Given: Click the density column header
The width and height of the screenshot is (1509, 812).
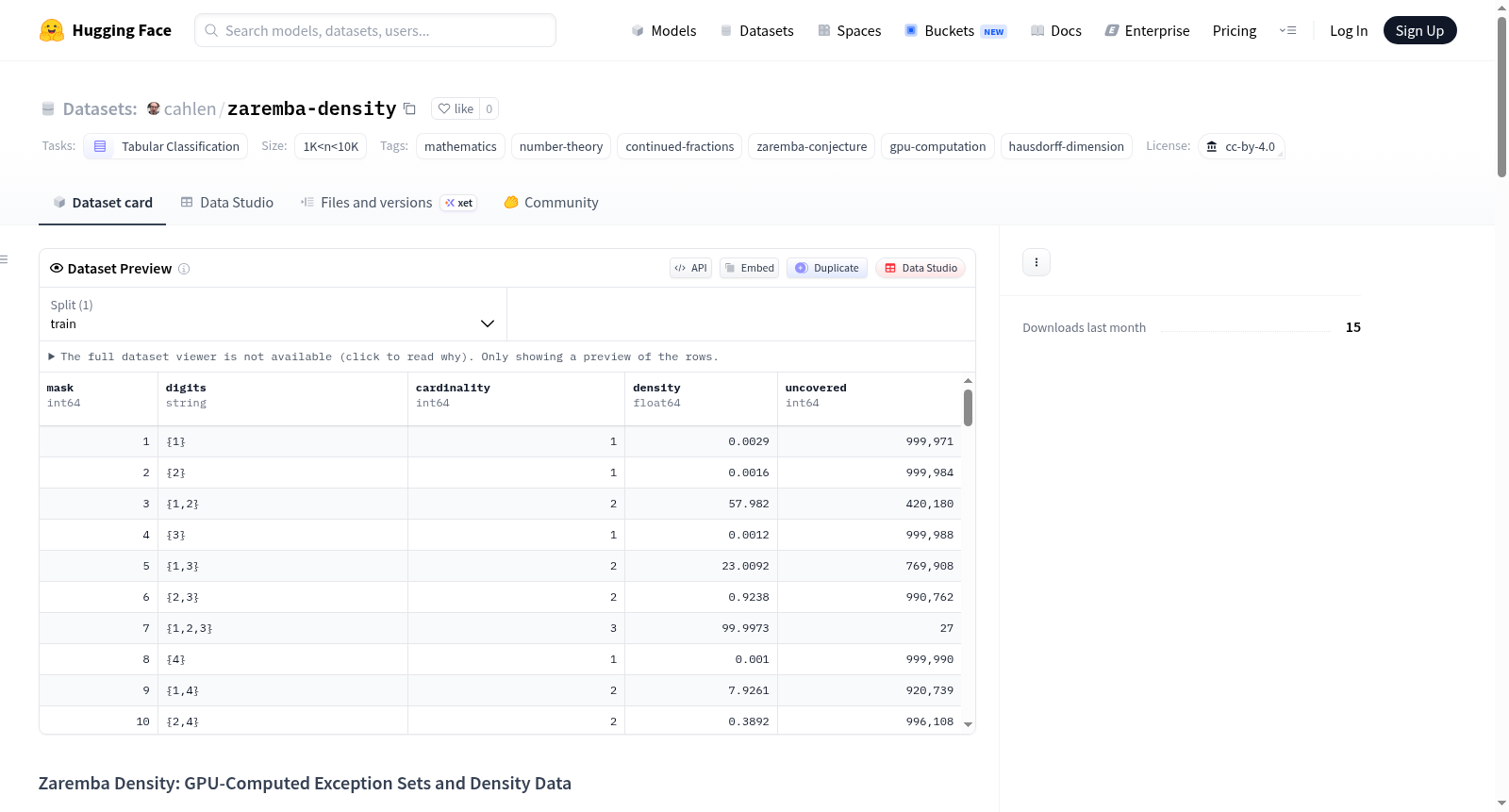Looking at the screenshot, I should 702,399.
